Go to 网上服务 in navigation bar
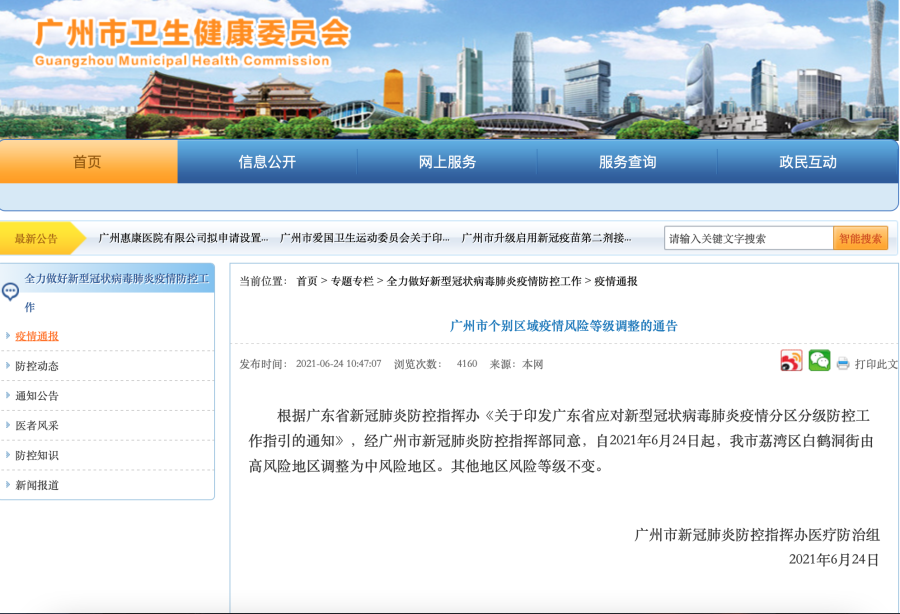 pyautogui.click(x=447, y=162)
